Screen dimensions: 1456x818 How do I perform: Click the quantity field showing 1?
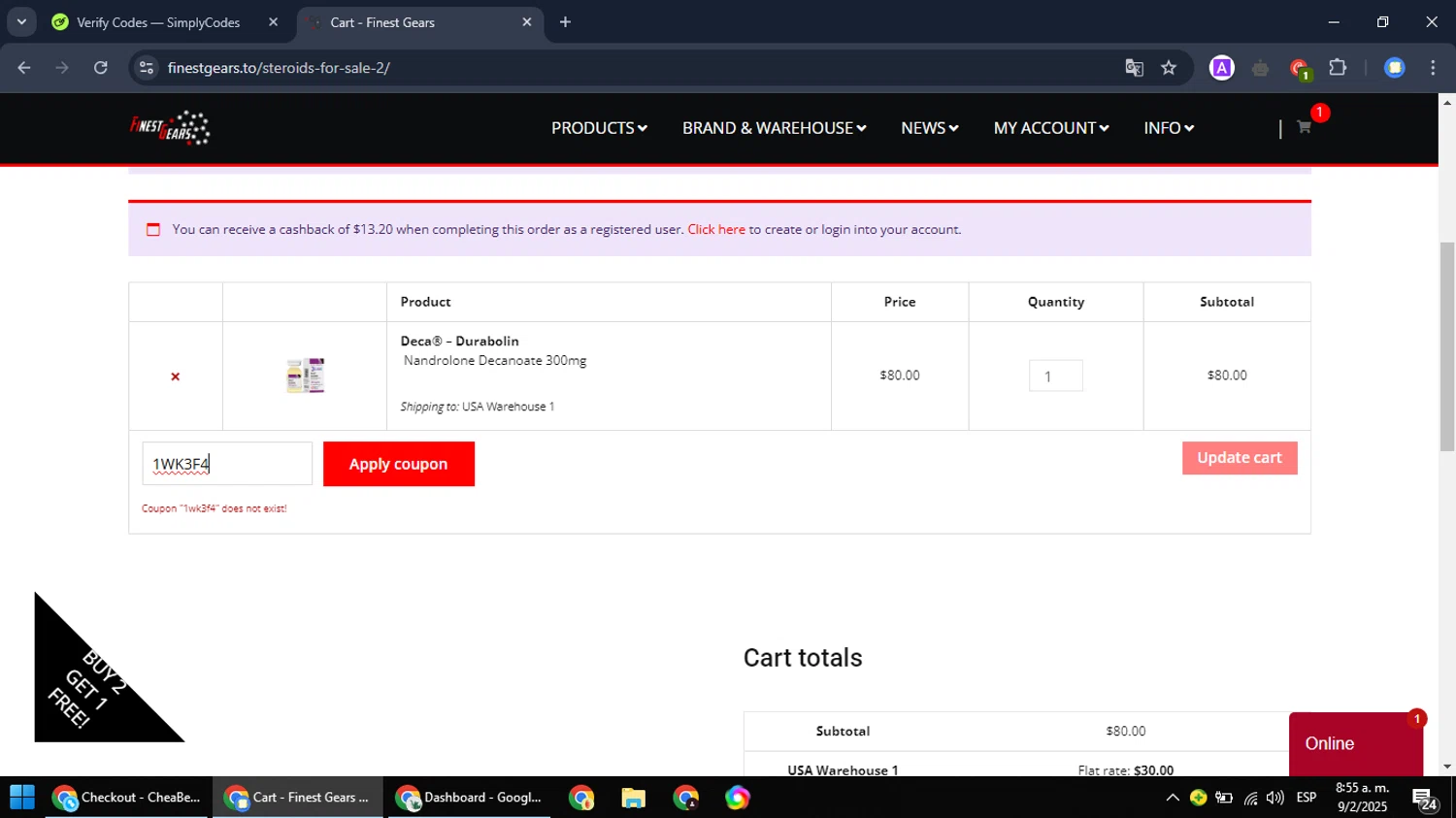coord(1055,376)
